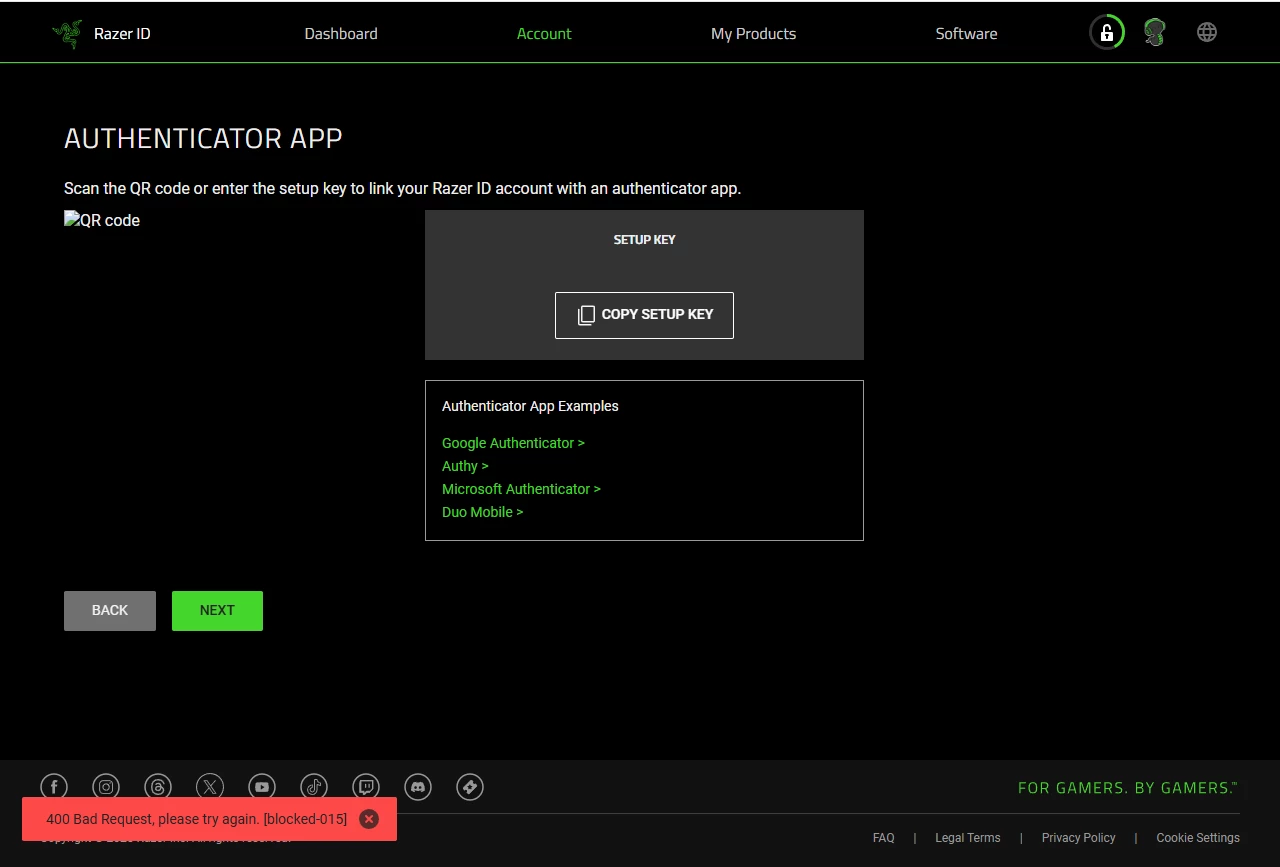Click the ticket-shaped footer social icon

470,788
